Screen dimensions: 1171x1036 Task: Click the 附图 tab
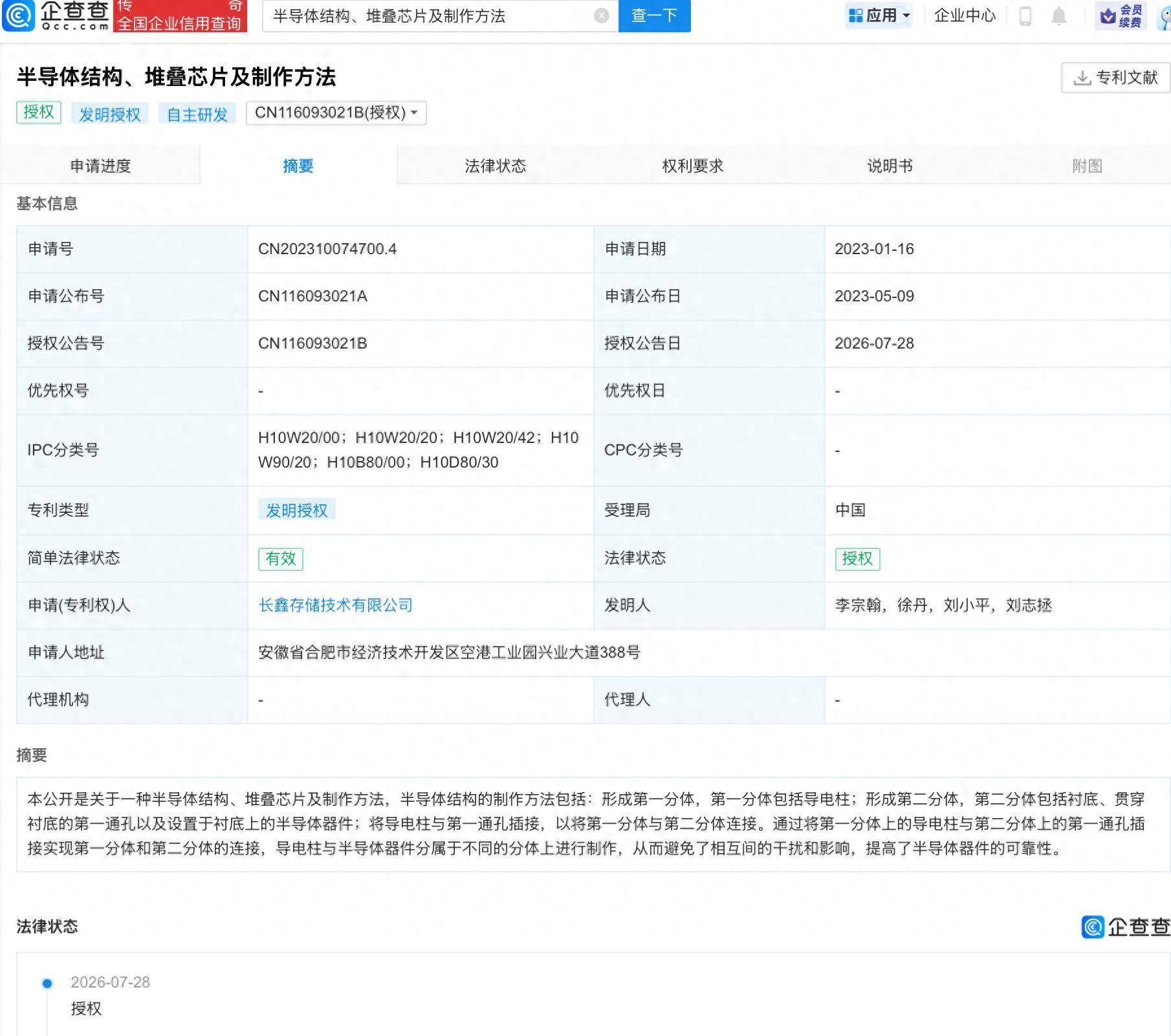(1087, 166)
